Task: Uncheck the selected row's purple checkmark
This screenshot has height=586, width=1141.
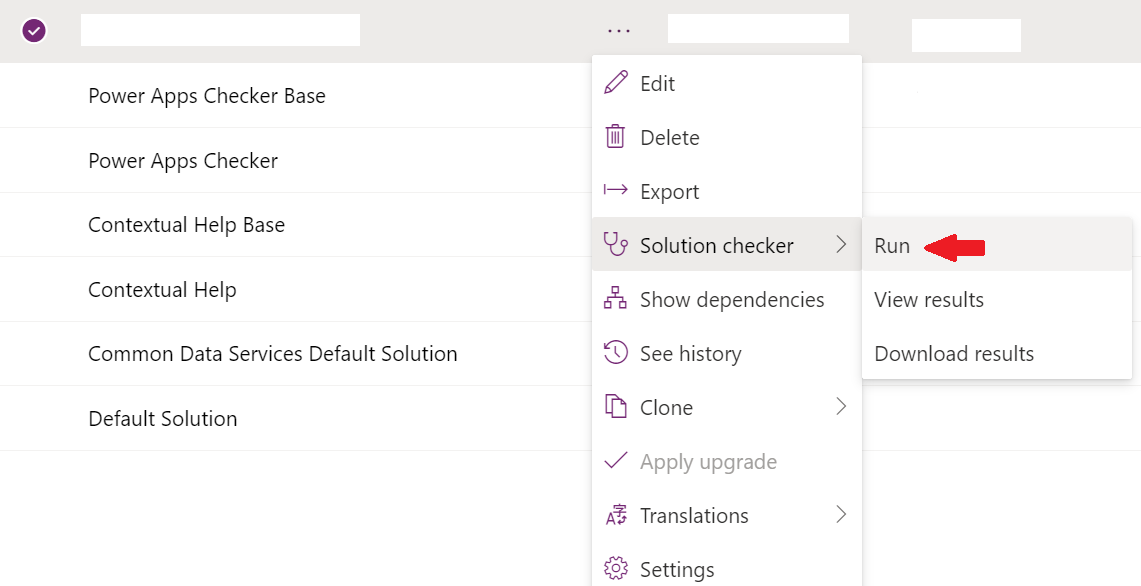Action: (x=34, y=31)
